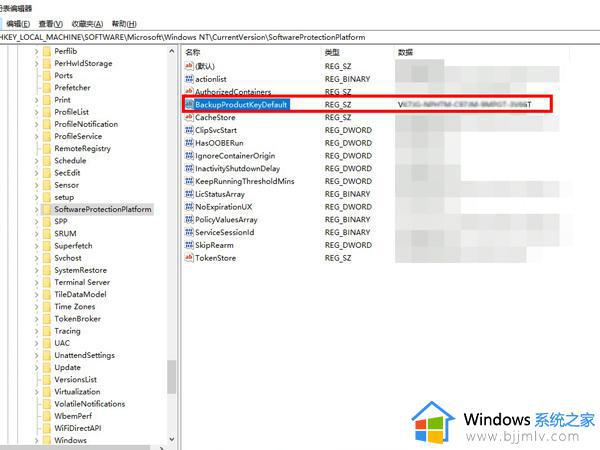Click the SkipRearm DWORD icon
600x450 pixels.
click(x=189, y=245)
